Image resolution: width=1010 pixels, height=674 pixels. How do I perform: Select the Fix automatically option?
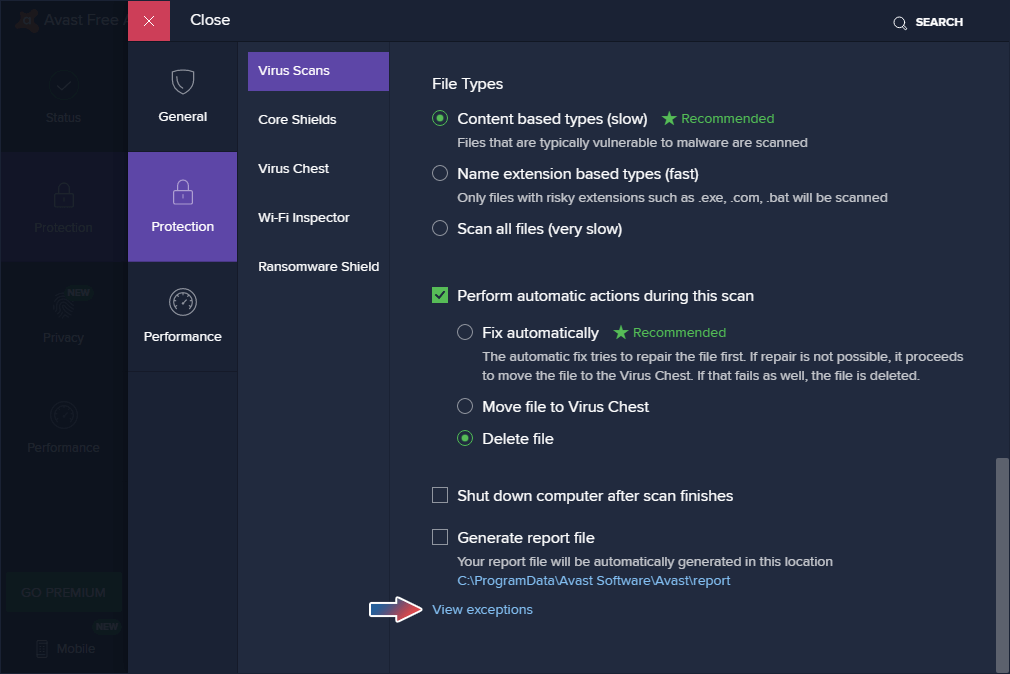click(465, 332)
